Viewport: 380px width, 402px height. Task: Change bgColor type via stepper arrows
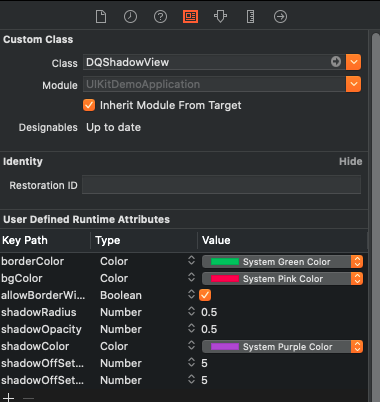coord(191,277)
